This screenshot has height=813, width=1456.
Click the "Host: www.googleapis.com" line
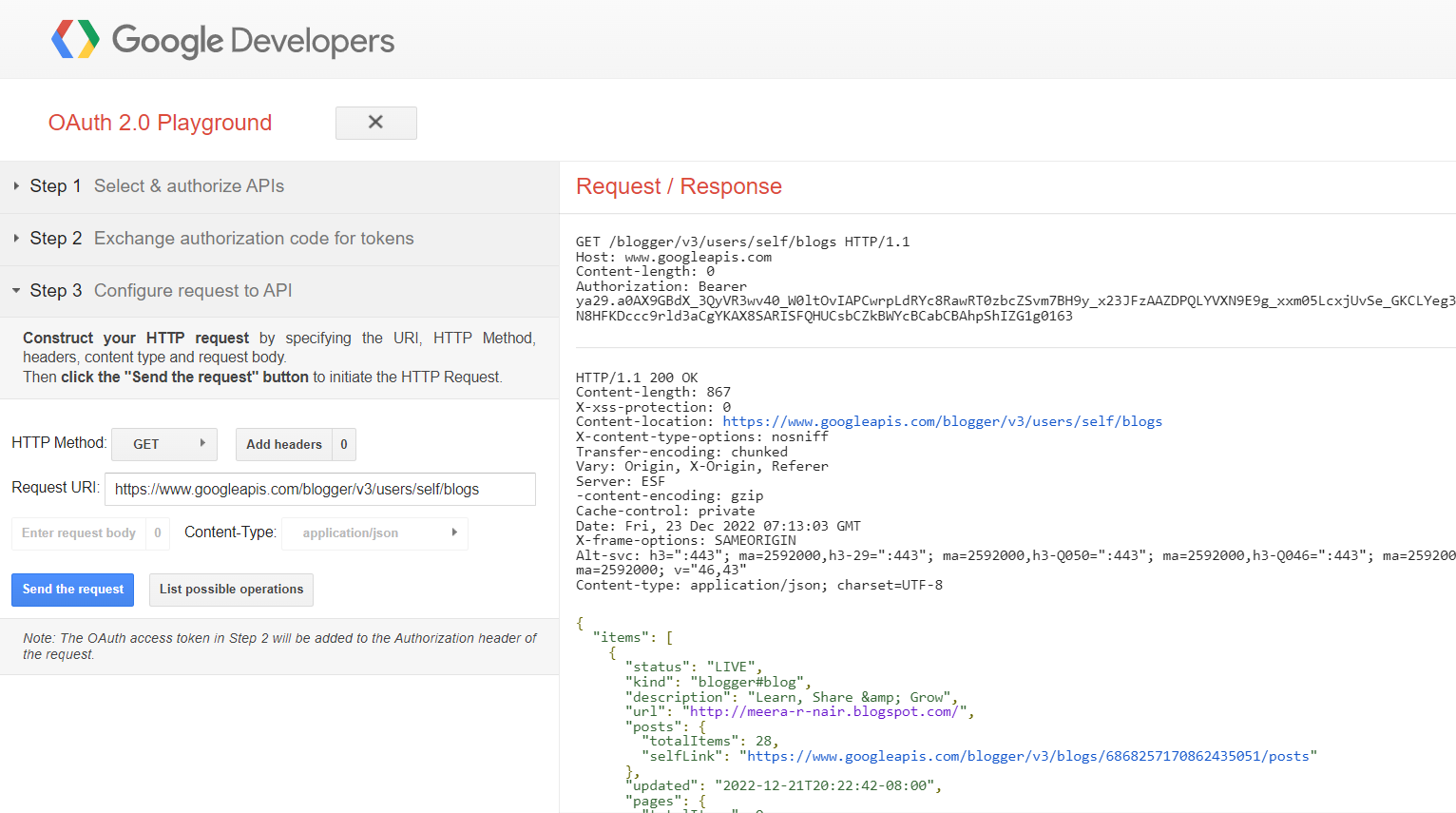(674, 257)
